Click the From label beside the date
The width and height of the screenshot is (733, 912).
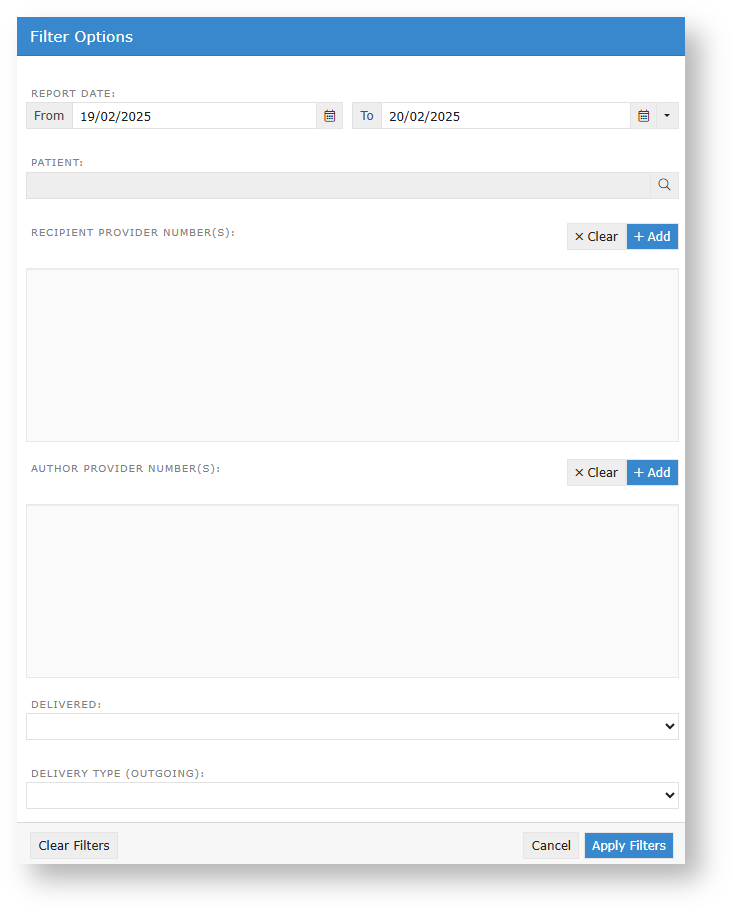(49, 116)
